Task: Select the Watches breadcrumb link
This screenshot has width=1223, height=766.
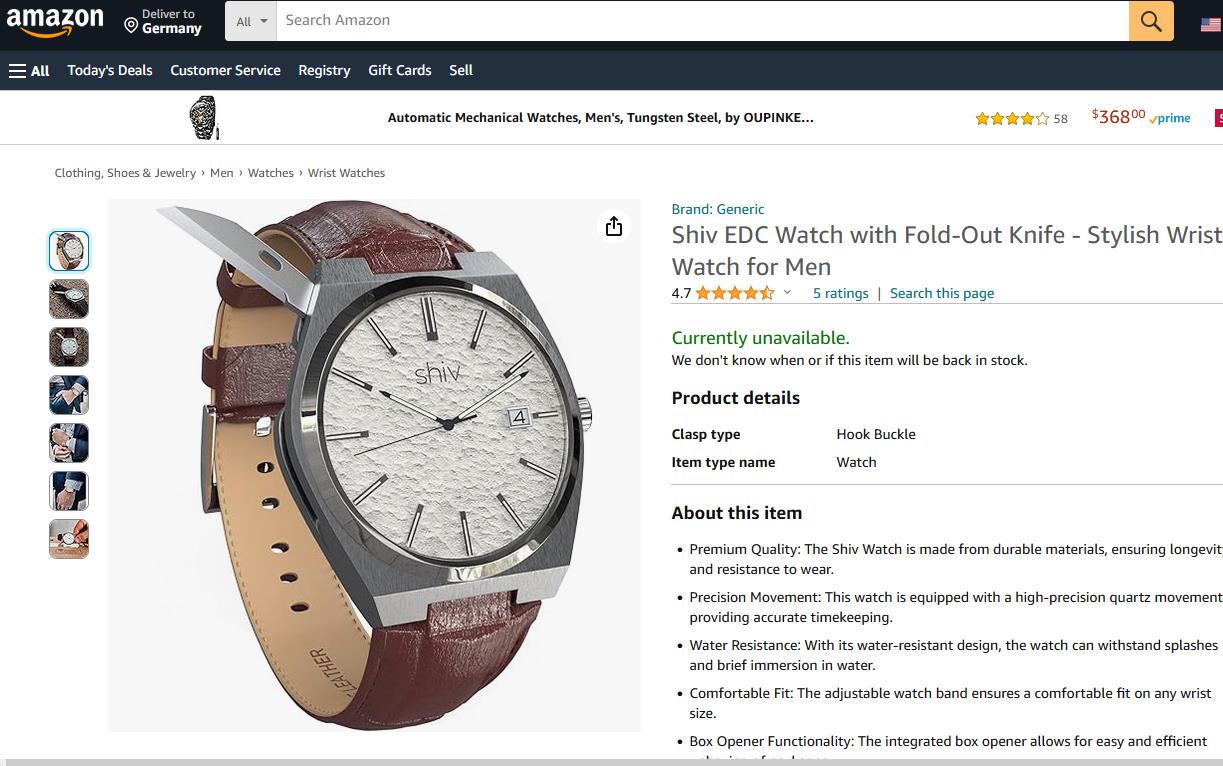Action: point(271,173)
